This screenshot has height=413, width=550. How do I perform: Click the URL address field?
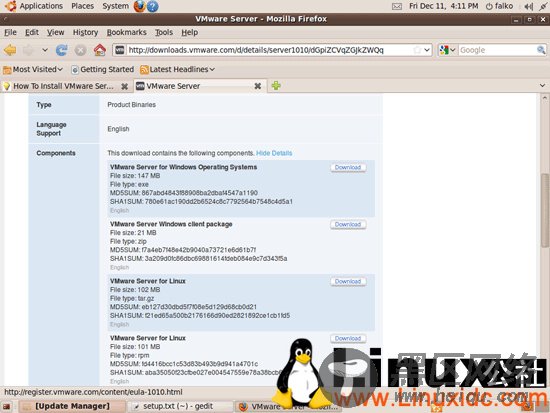(269, 50)
